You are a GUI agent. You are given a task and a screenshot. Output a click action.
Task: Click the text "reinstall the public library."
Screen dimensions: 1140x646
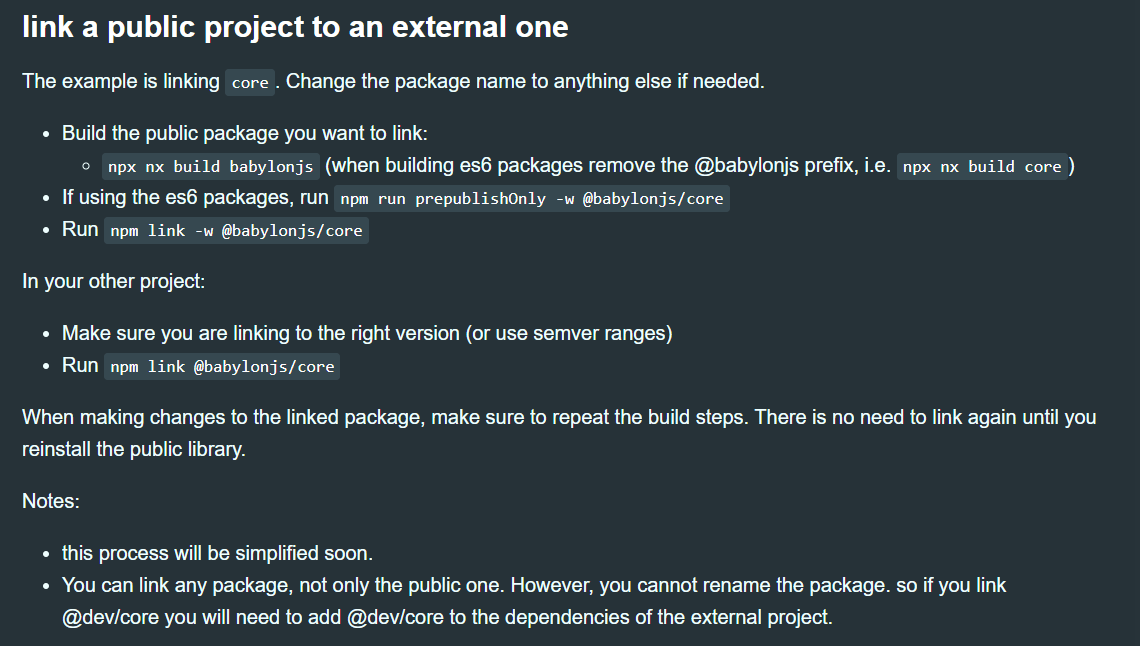coord(134,450)
